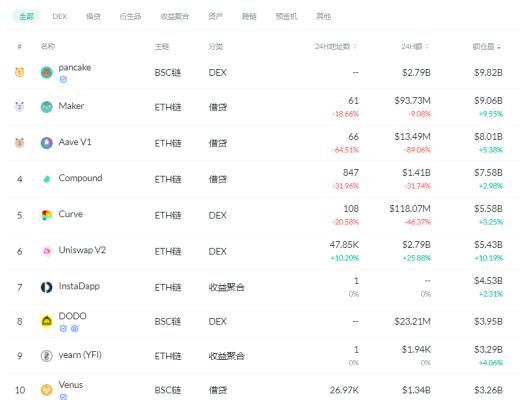Click the gold first-place rank badge
Viewport: 520px width, 400px height.
point(20,72)
